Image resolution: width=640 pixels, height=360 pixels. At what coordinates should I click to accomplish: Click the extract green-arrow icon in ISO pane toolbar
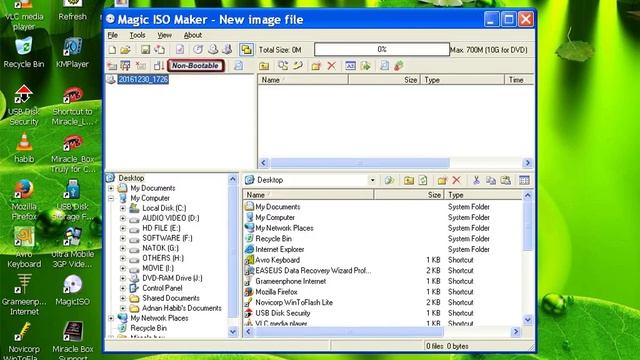tap(365, 66)
